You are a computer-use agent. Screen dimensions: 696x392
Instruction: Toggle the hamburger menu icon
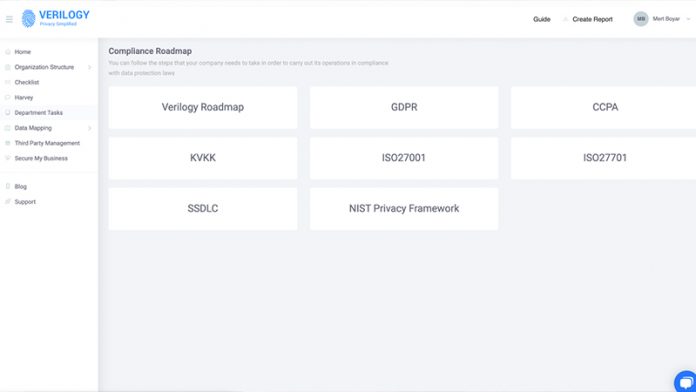pos(9,19)
